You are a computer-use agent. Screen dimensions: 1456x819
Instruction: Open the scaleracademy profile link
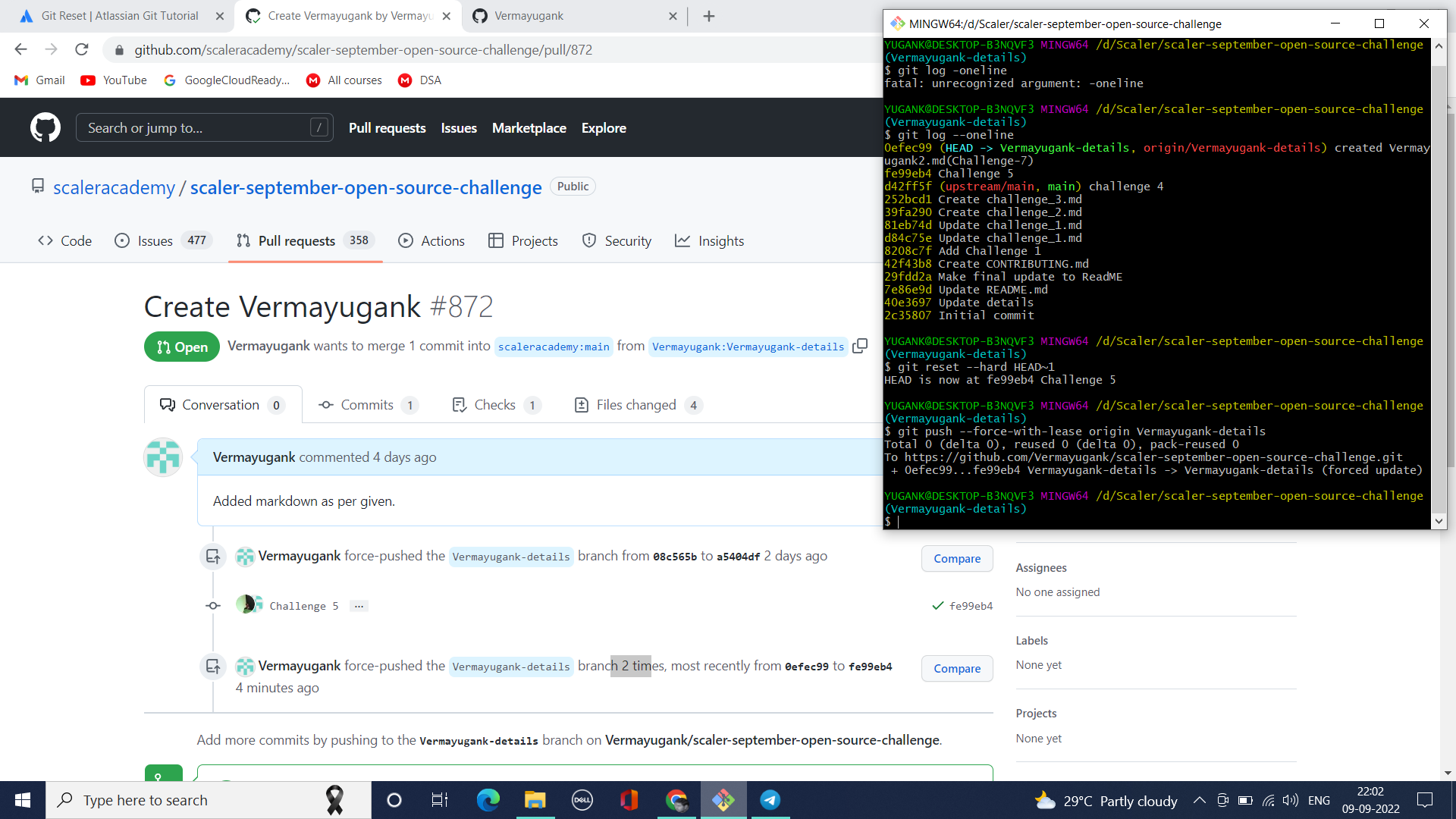point(114,187)
